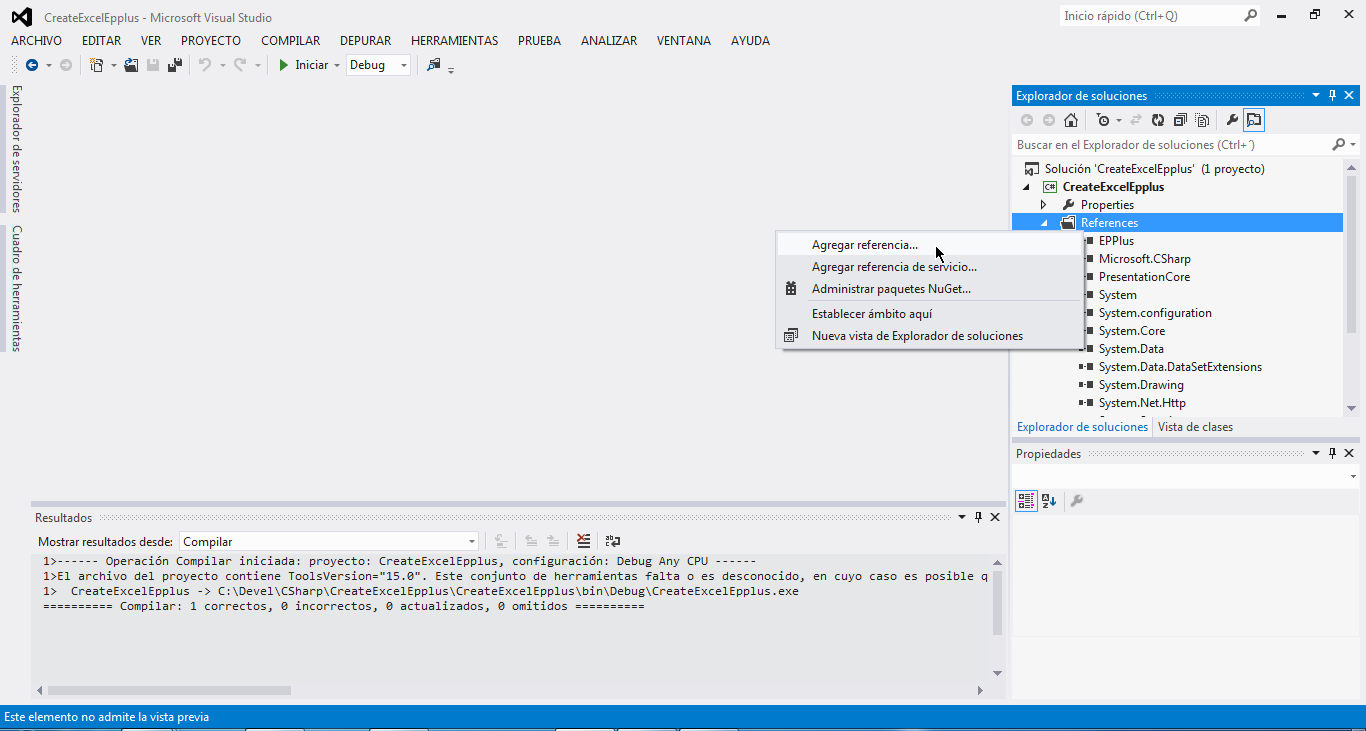Screen dimensions: 1366x731
Task: Navigate backward using the blue arrow icon
Action: [x=32, y=65]
